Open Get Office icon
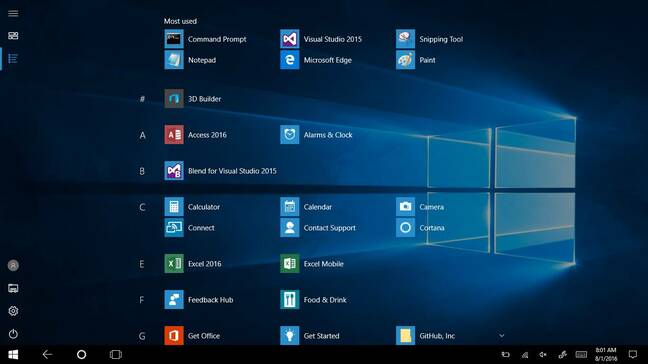Viewport: 648px width, 364px height. [x=174, y=335]
